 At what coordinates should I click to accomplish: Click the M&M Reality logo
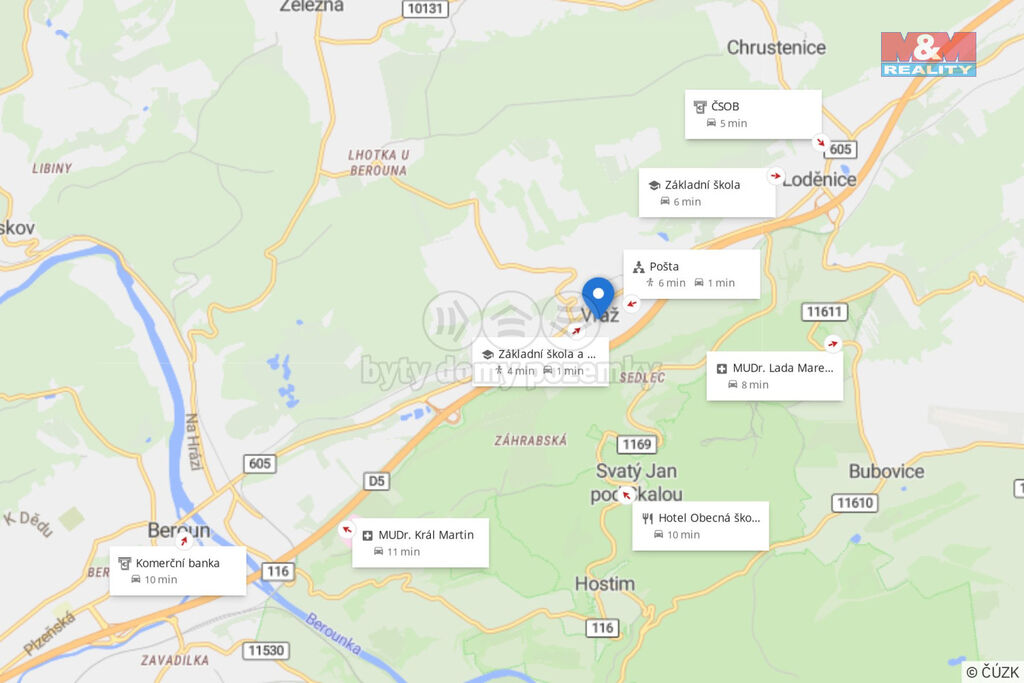click(928, 54)
